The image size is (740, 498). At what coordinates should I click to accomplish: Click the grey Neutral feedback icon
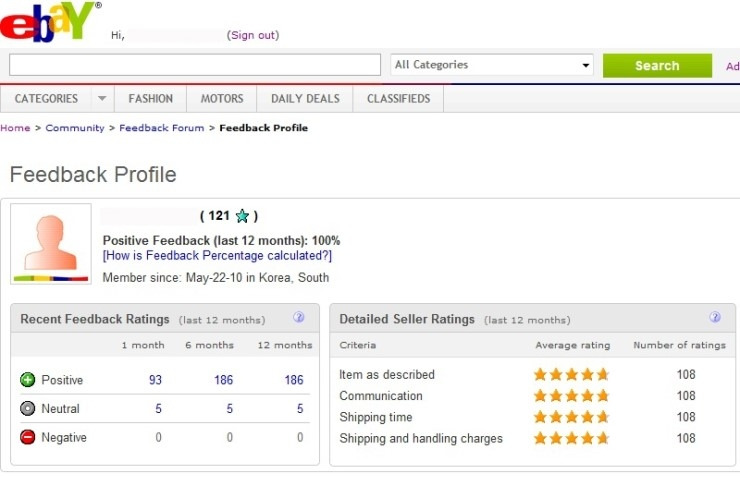tap(27, 408)
